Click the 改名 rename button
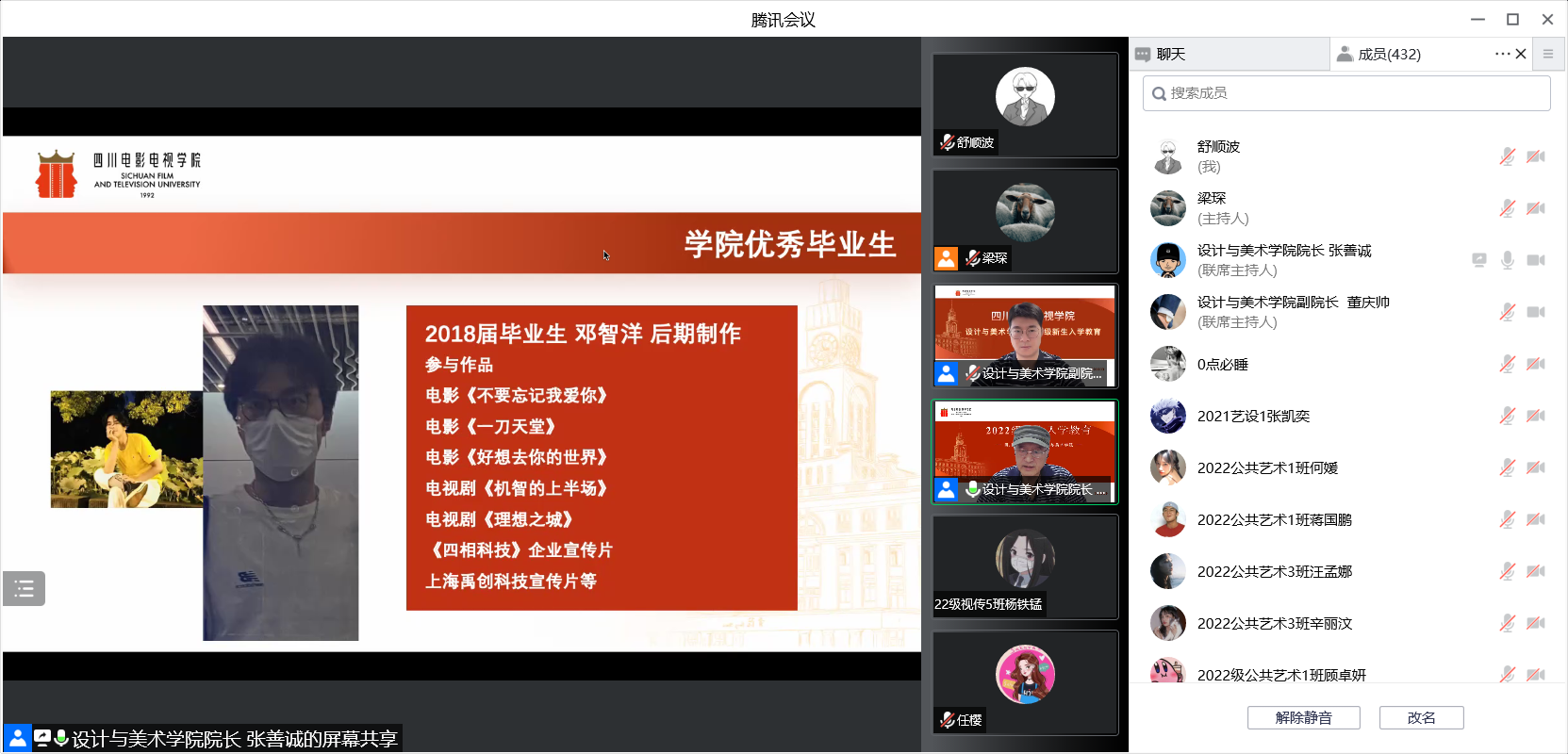 [x=1421, y=717]
